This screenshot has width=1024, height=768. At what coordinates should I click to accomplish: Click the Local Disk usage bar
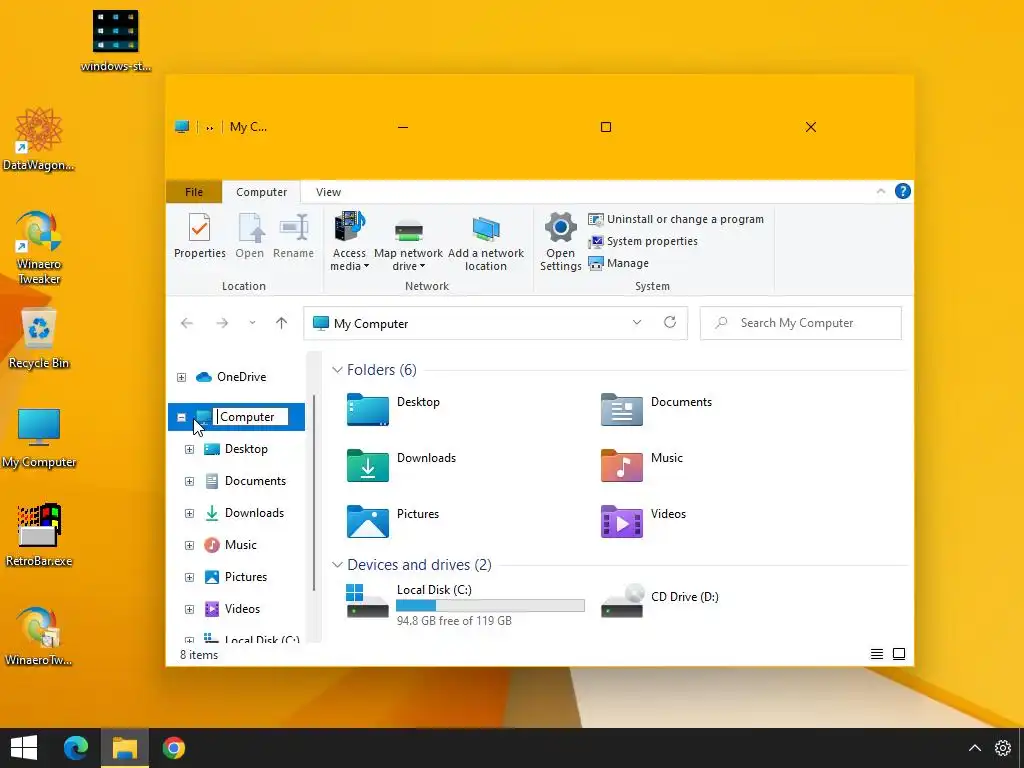(x=490, y=605)
